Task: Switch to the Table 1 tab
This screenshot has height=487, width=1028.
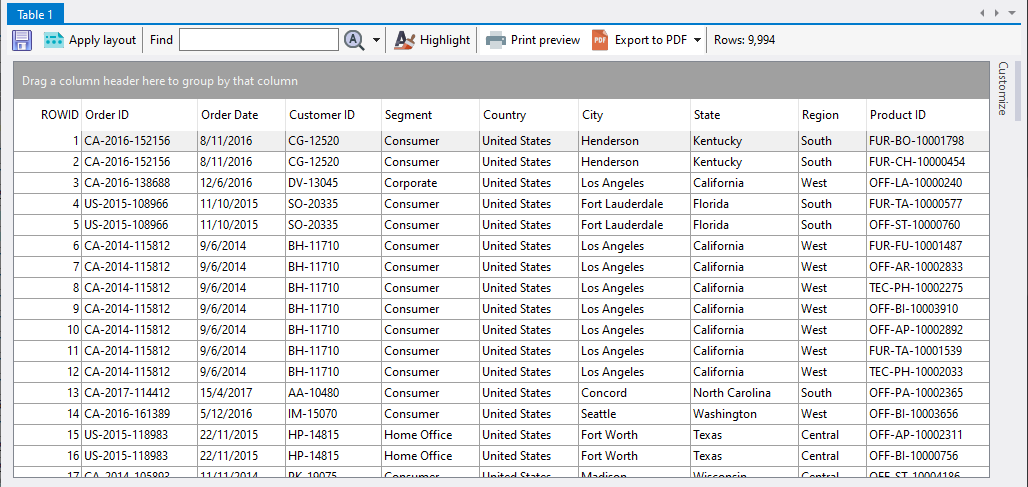Action: tap(35, 14)
